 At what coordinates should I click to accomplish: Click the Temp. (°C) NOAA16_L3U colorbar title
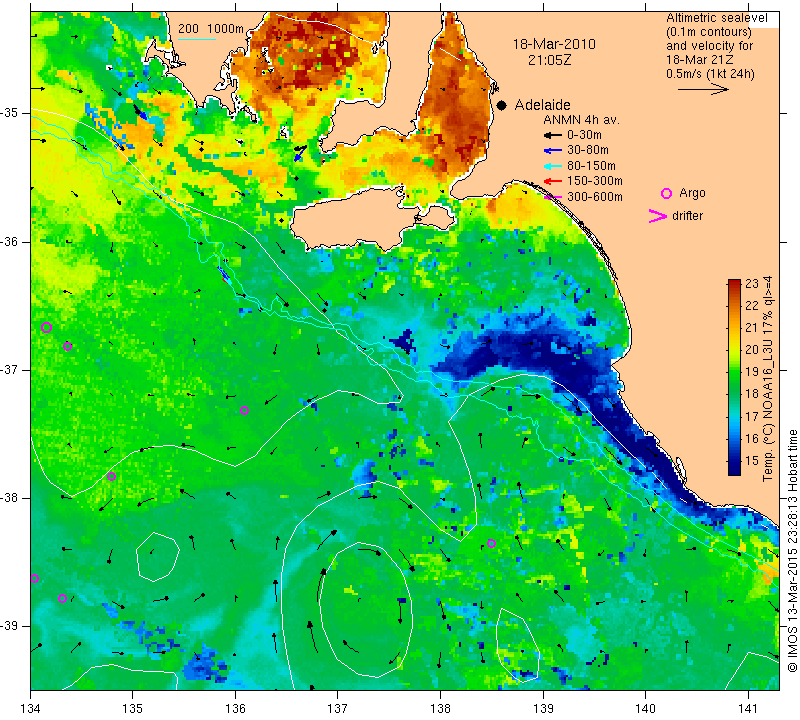(x=768, y=379)
